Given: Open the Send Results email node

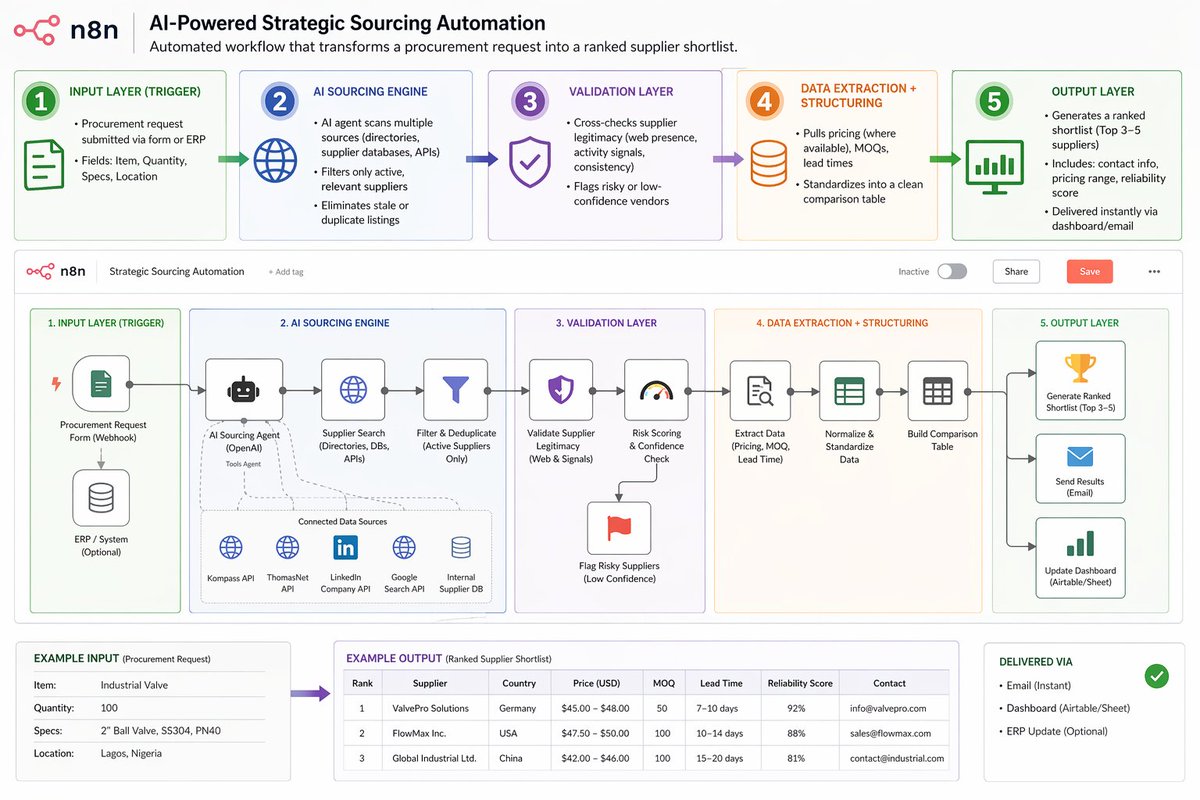Looking at the screenshot, I should (x=1080, y=468).
